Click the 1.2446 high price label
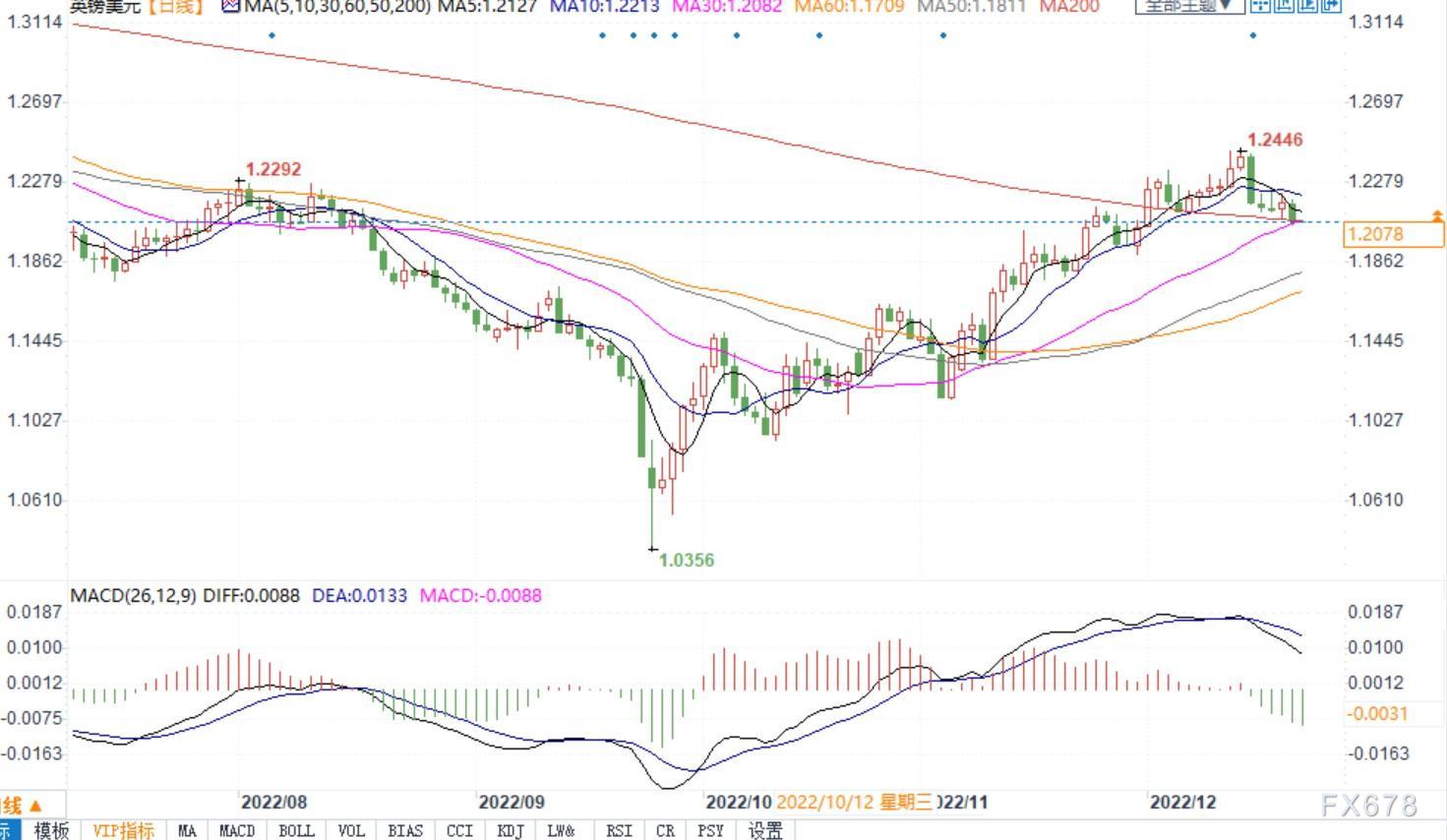This screenshot has width=1447, height=840. tap(1275, 140)
